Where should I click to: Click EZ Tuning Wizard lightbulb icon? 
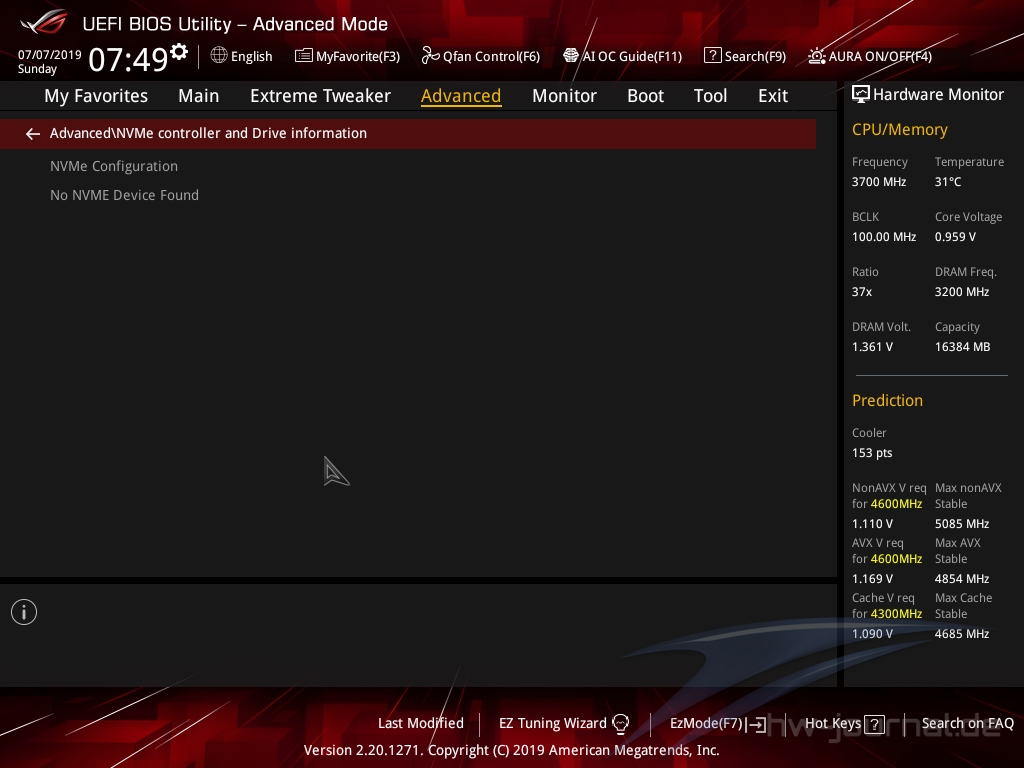coord(620,724)
